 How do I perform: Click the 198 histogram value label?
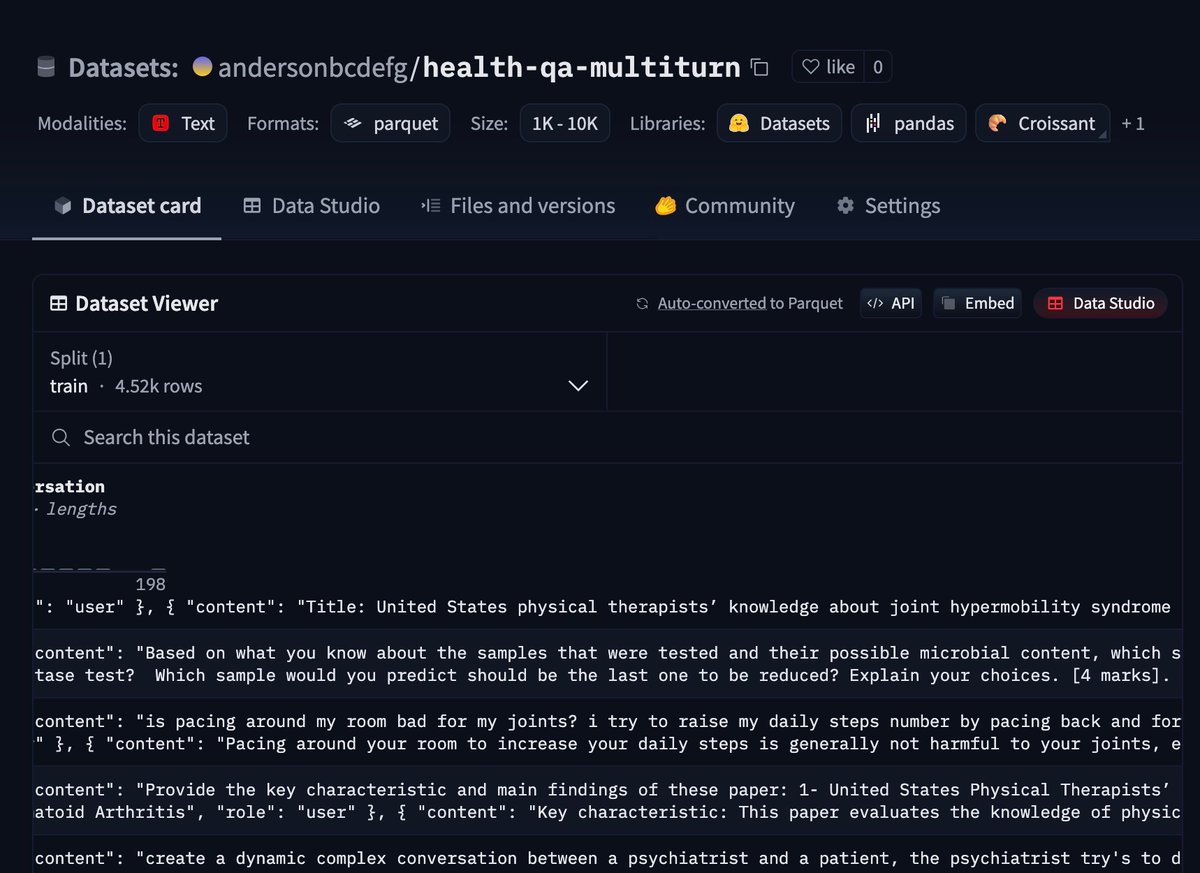(x=150, y=584)
